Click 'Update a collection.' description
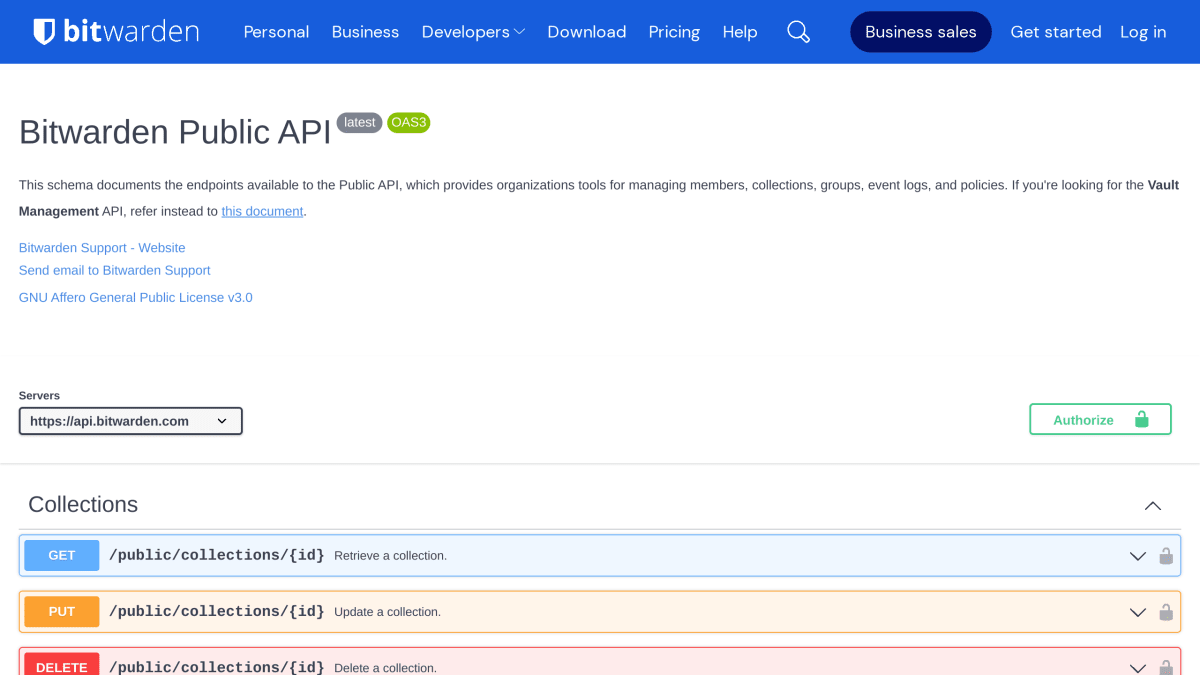Viewport: 1200px width, 675px height. click(x=388, y=612)
